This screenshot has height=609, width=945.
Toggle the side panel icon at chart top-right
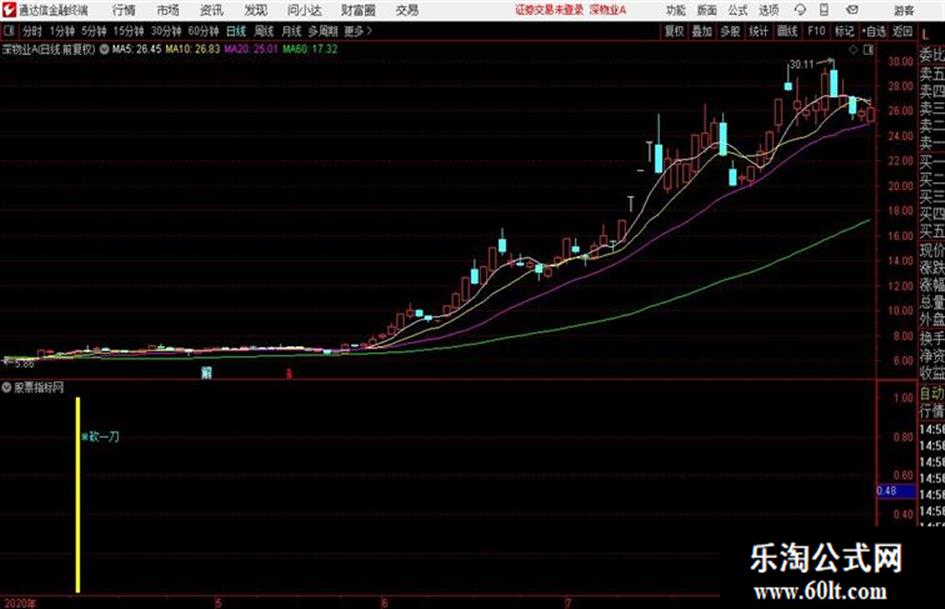(x=868, y=50)
